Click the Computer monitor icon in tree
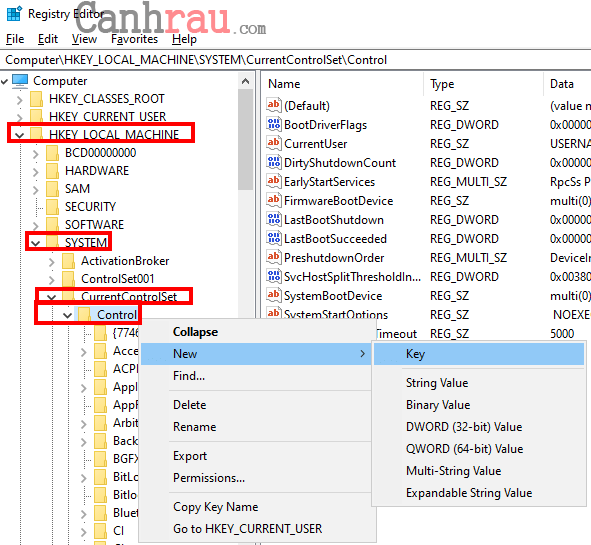Image resolution: width=591 pixels, height=545 pixels. [x=20, y=81]
